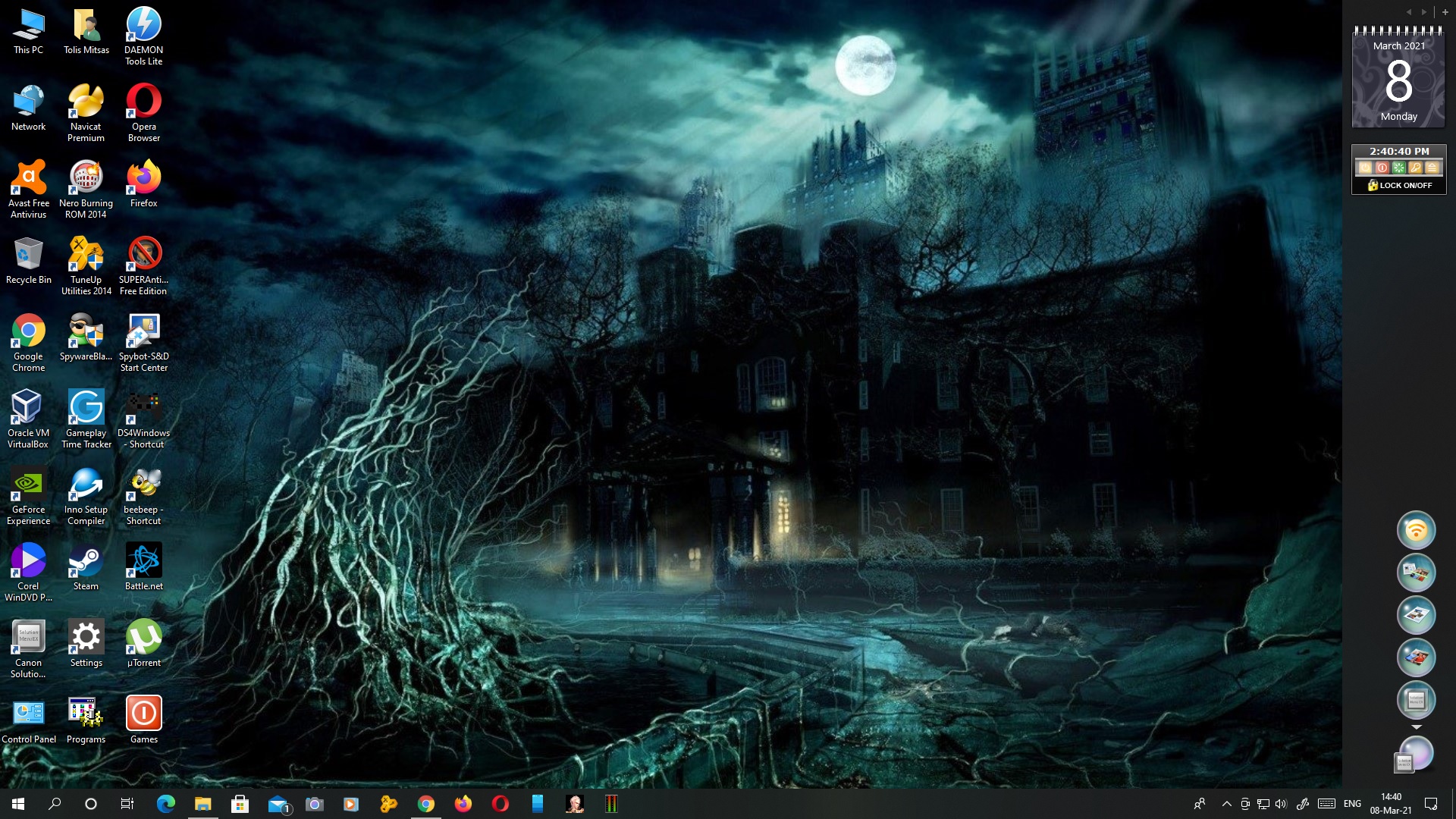1456x819 pixels.
Task: Open the Tolis Mitsas user folder
Action: pyautogui.click(x=86, y=31)
